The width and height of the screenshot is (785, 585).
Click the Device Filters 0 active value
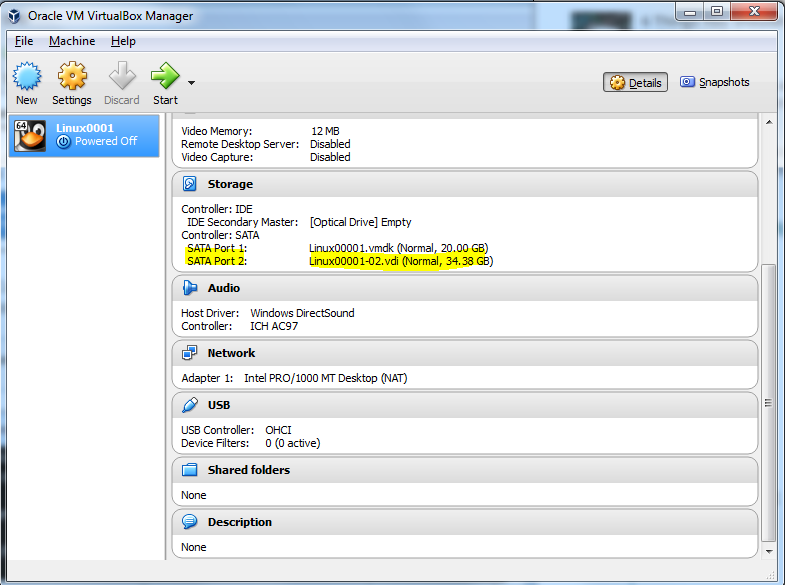point(293,443)
